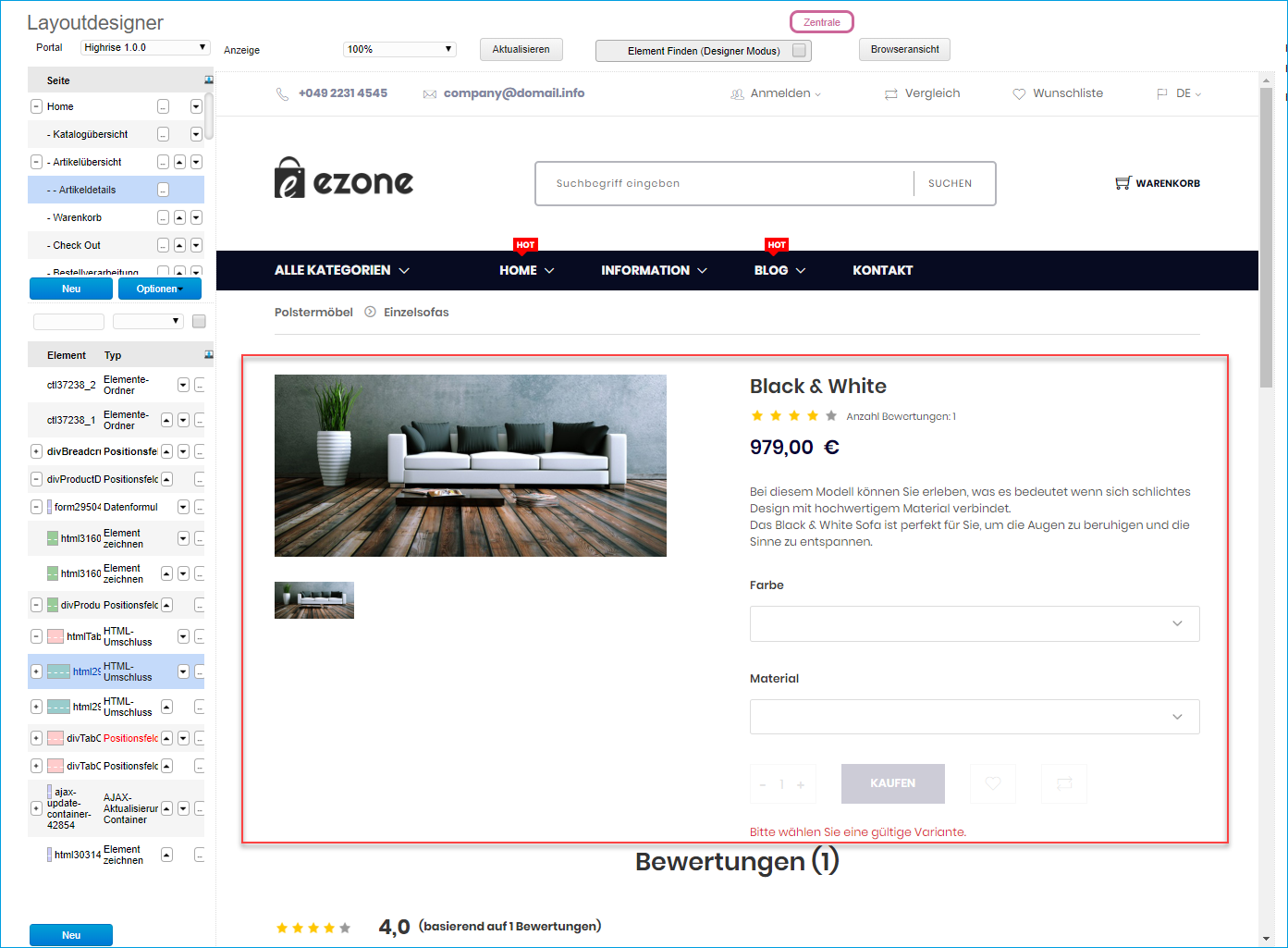This screenshot has width=1288, height=948.
Task: Open Browseransicht
Action: pos(904,50)
